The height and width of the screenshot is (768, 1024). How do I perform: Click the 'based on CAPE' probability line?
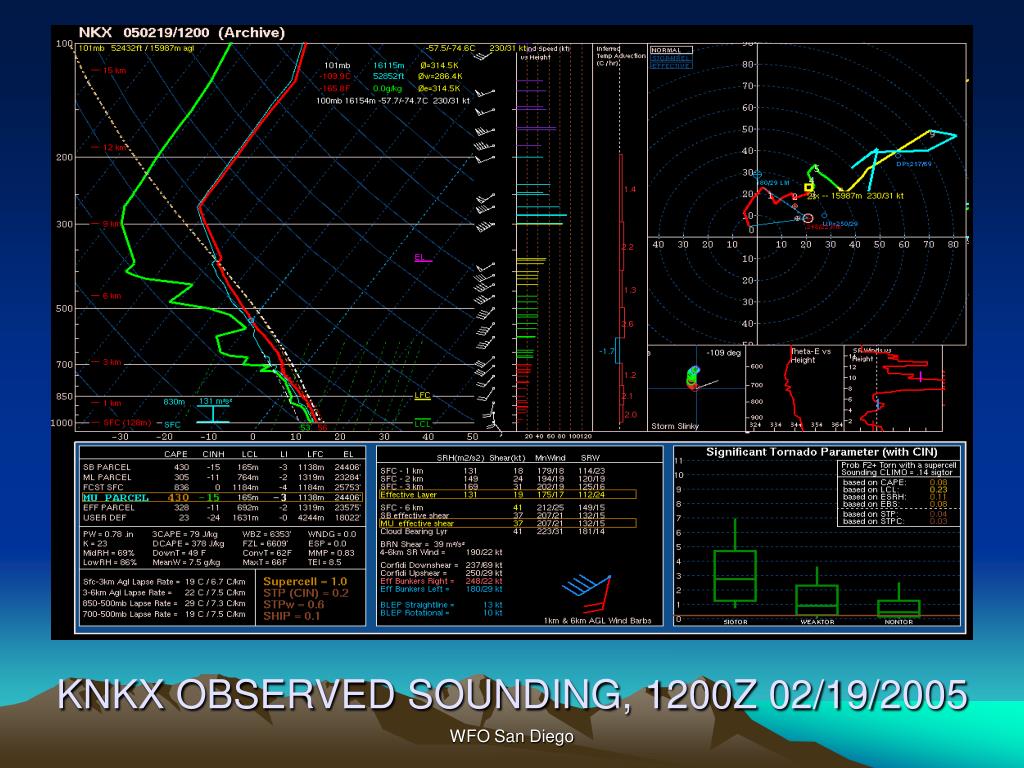(x=895, y=483)
